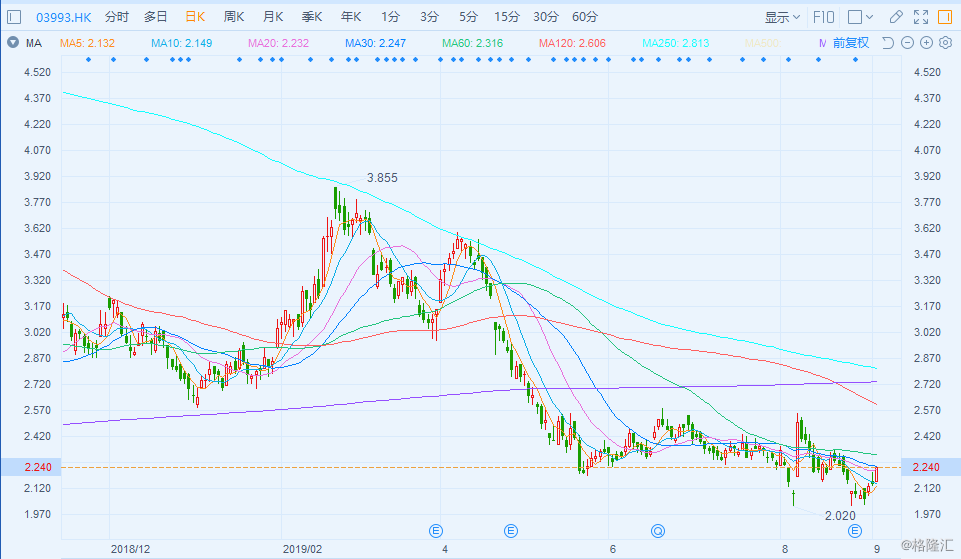Click the undo reset arrow icon
This screenshot has height=559, width=961.
pyautogui.click(x=888, y=43)
